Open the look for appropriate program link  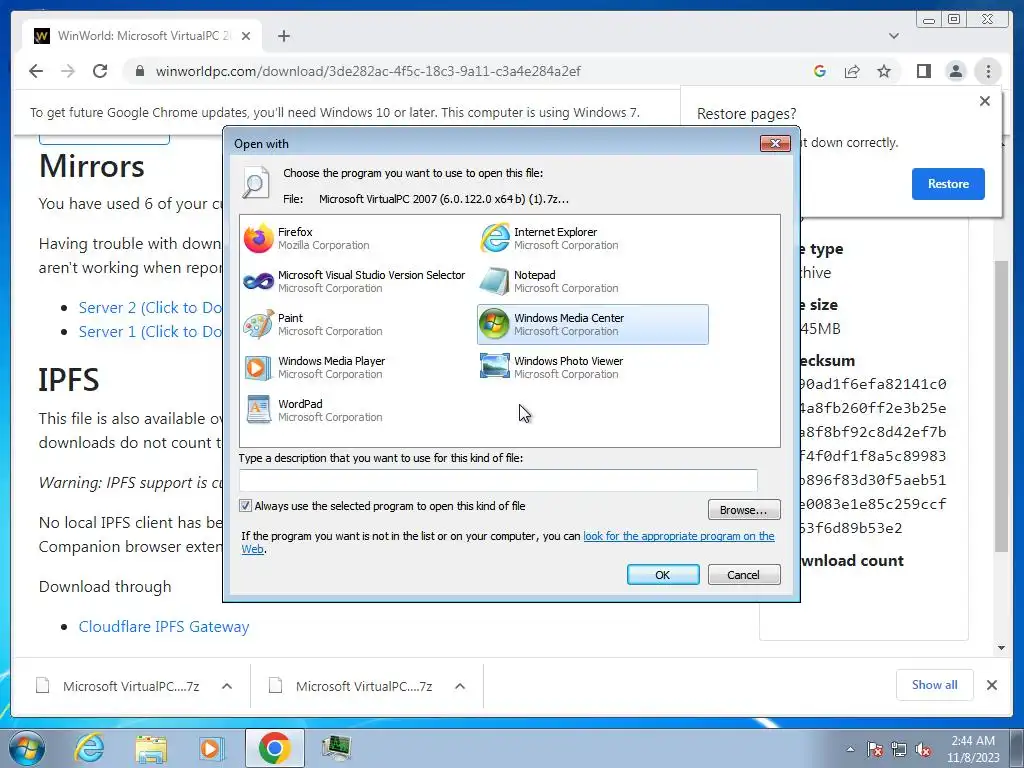[x=679, y=536]
